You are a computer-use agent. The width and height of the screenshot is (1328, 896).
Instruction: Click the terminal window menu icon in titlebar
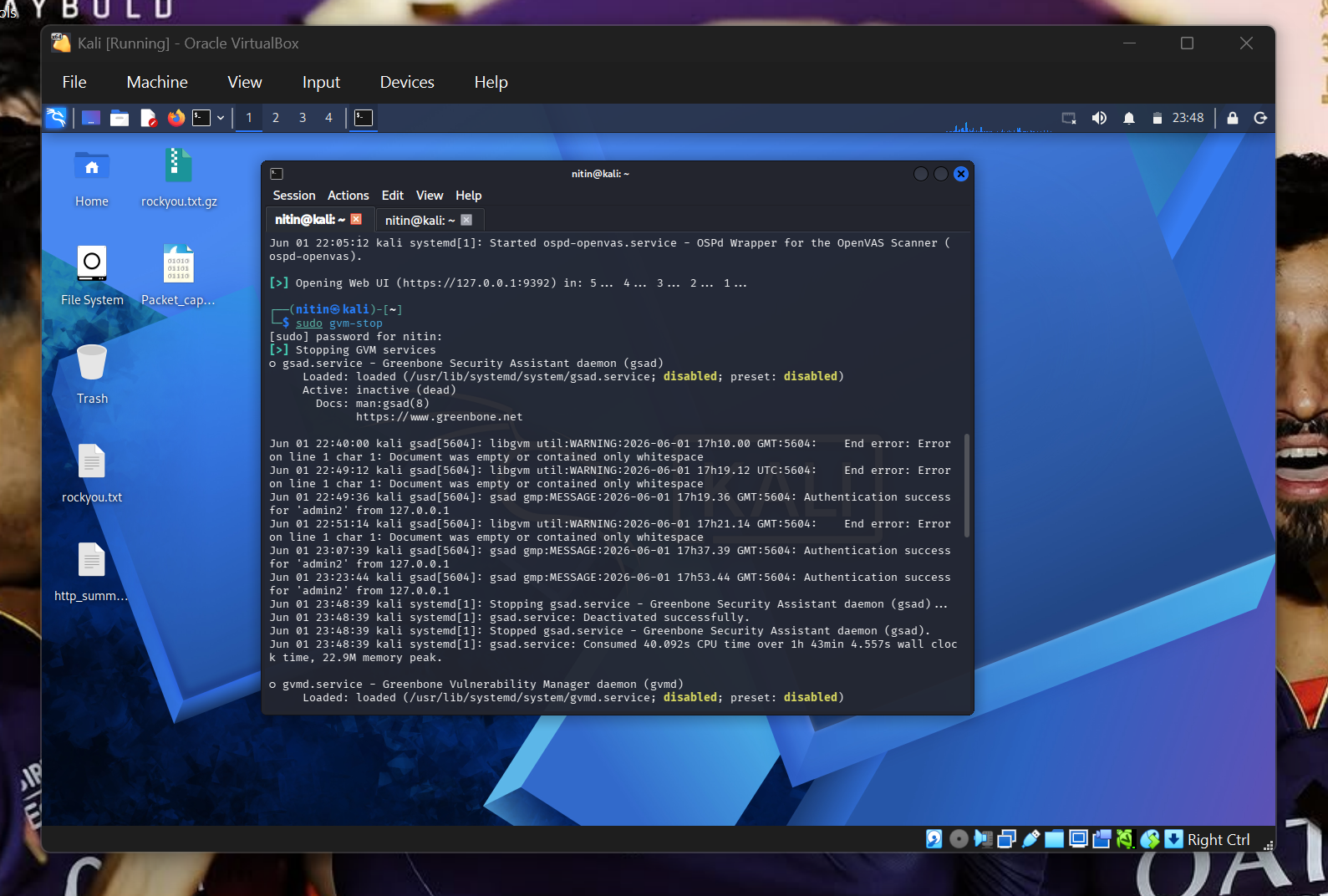point(277,174)
